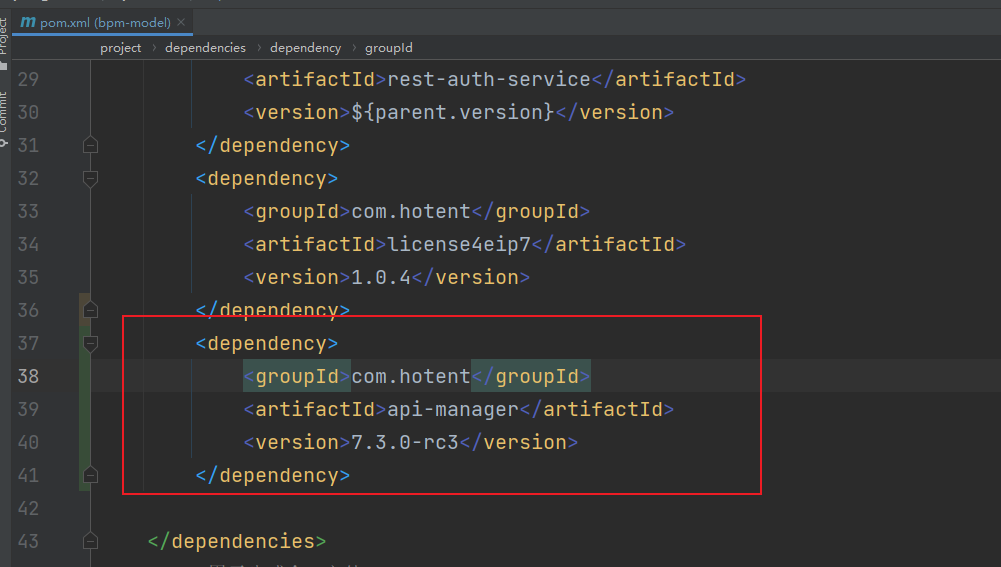Collapse fold marker at line 32
Viewport: 1001px width, 567px height.
pos(91,179)
